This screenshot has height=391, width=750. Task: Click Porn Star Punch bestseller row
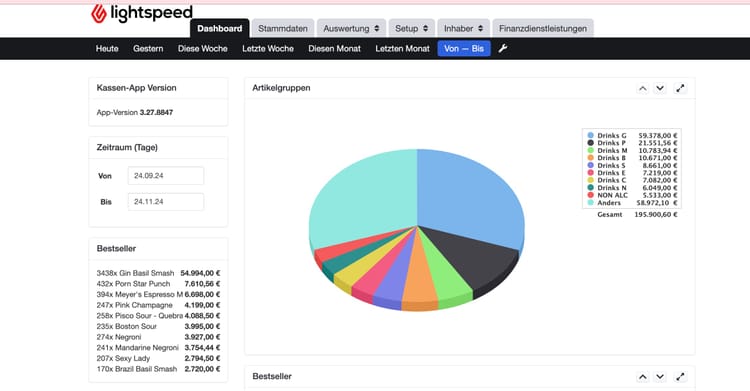point(158,284)
